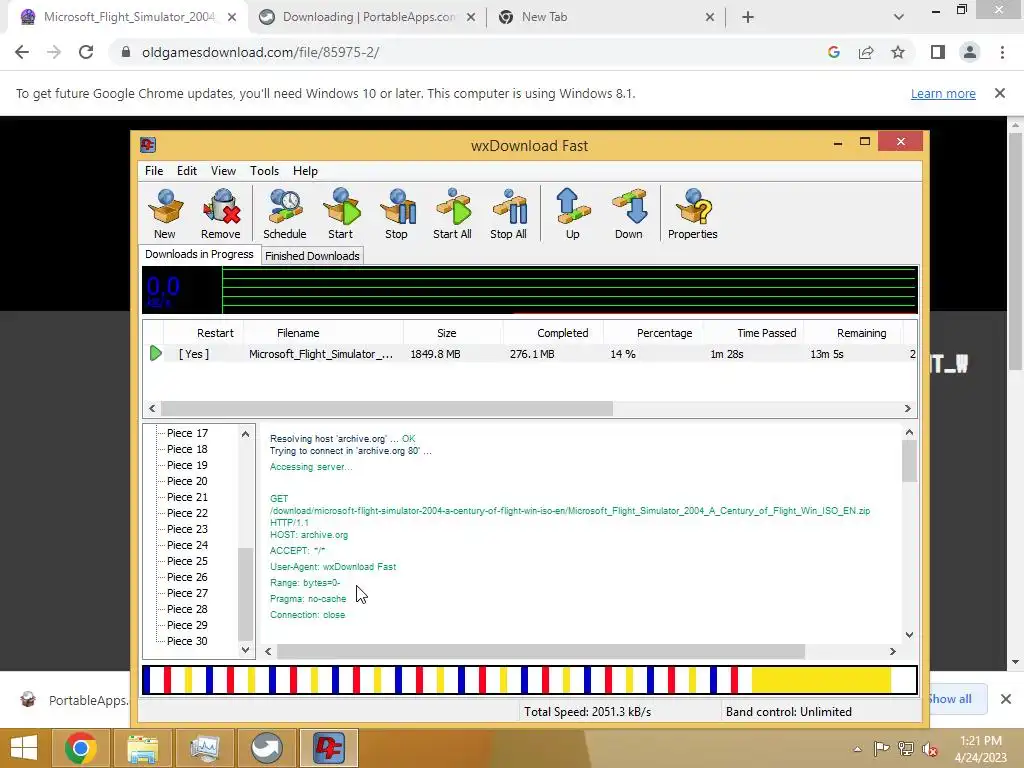This screenshot has width=1024, height=768.
Task: Switch to Downloading PortableApps browser tab
Action: (x=368, y=17)
